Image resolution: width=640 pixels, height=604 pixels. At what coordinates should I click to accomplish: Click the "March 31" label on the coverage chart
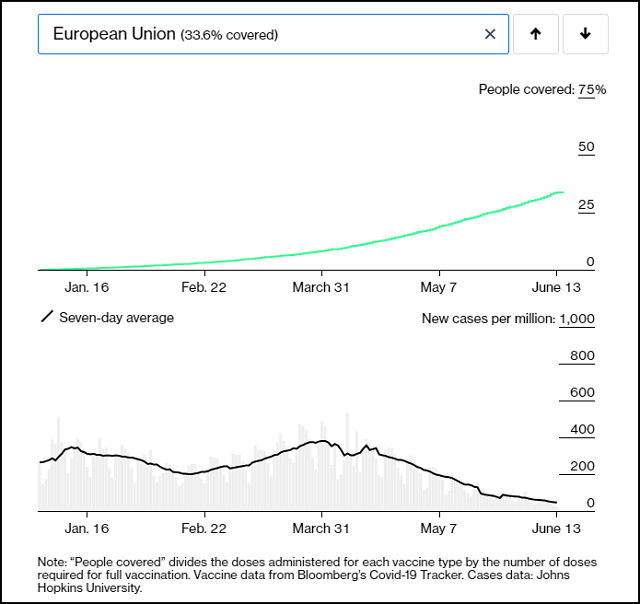321,287
